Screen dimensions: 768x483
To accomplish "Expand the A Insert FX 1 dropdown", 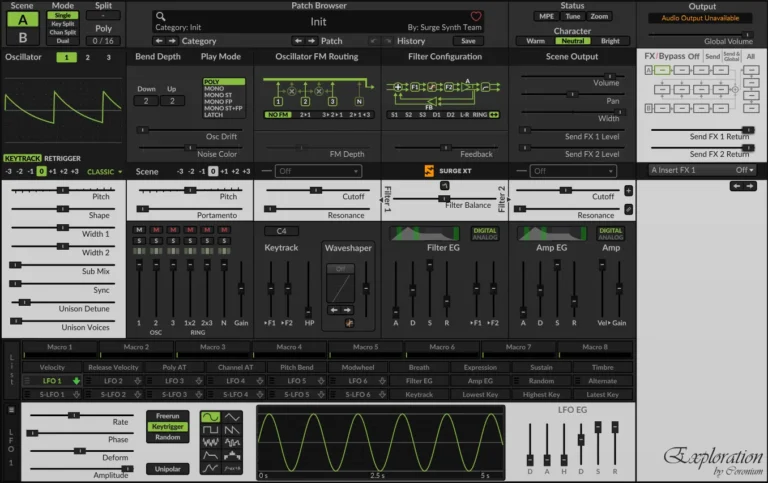I will [x=702, y=170].
